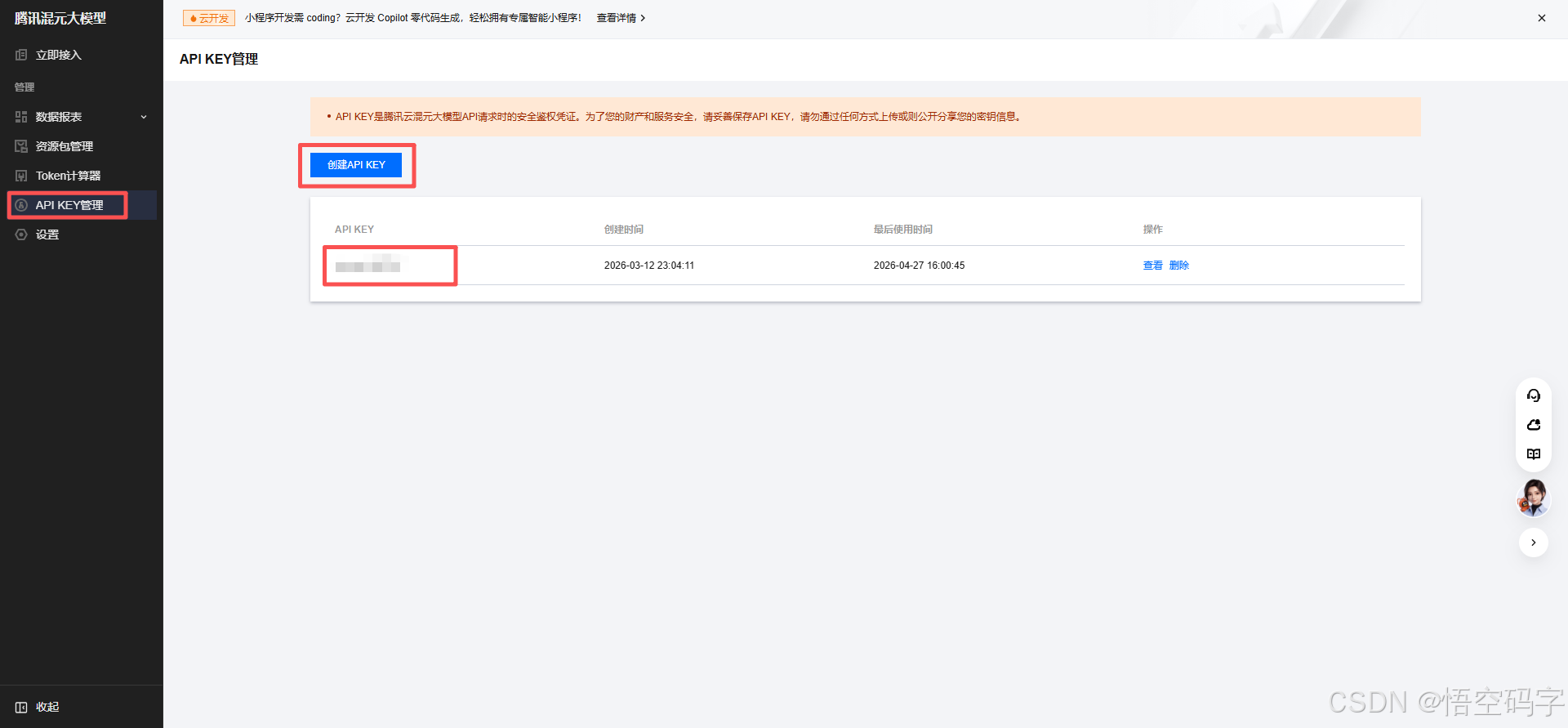Click the 创建时间 column header
The width and height of the screenshot is (1568, 728).
pyautogui.click(x=624, y=230)
